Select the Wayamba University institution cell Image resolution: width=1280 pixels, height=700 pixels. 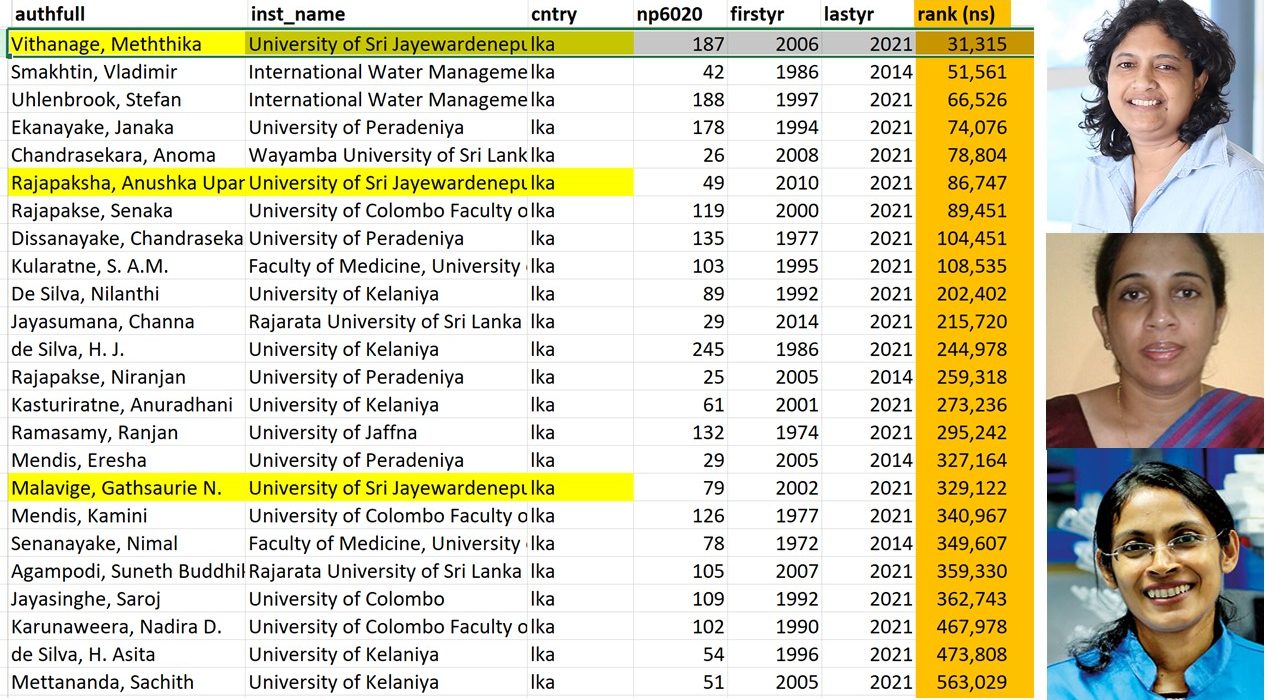(x=386, y=155)
